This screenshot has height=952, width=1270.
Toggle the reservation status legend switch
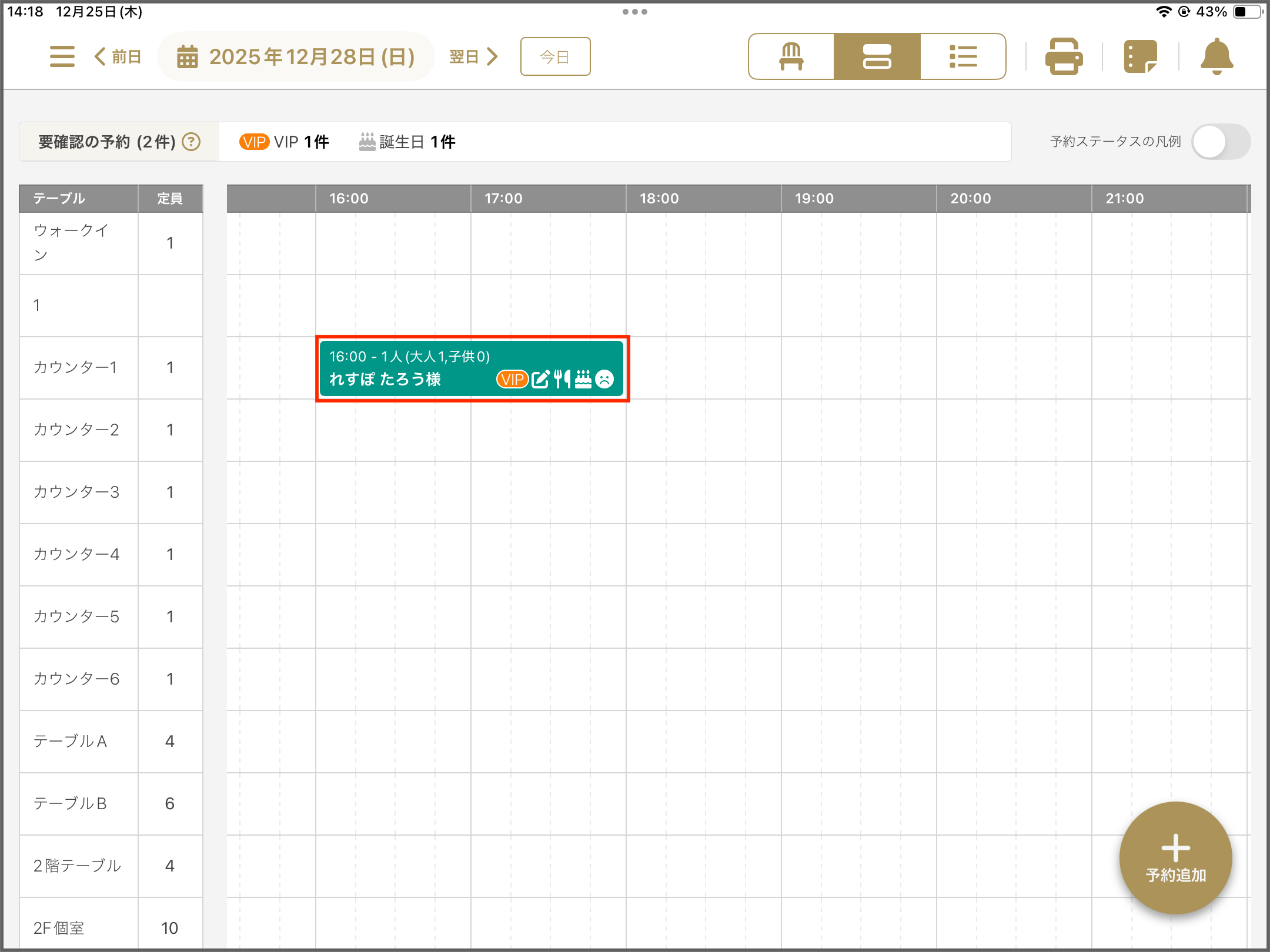point(1220,142)
